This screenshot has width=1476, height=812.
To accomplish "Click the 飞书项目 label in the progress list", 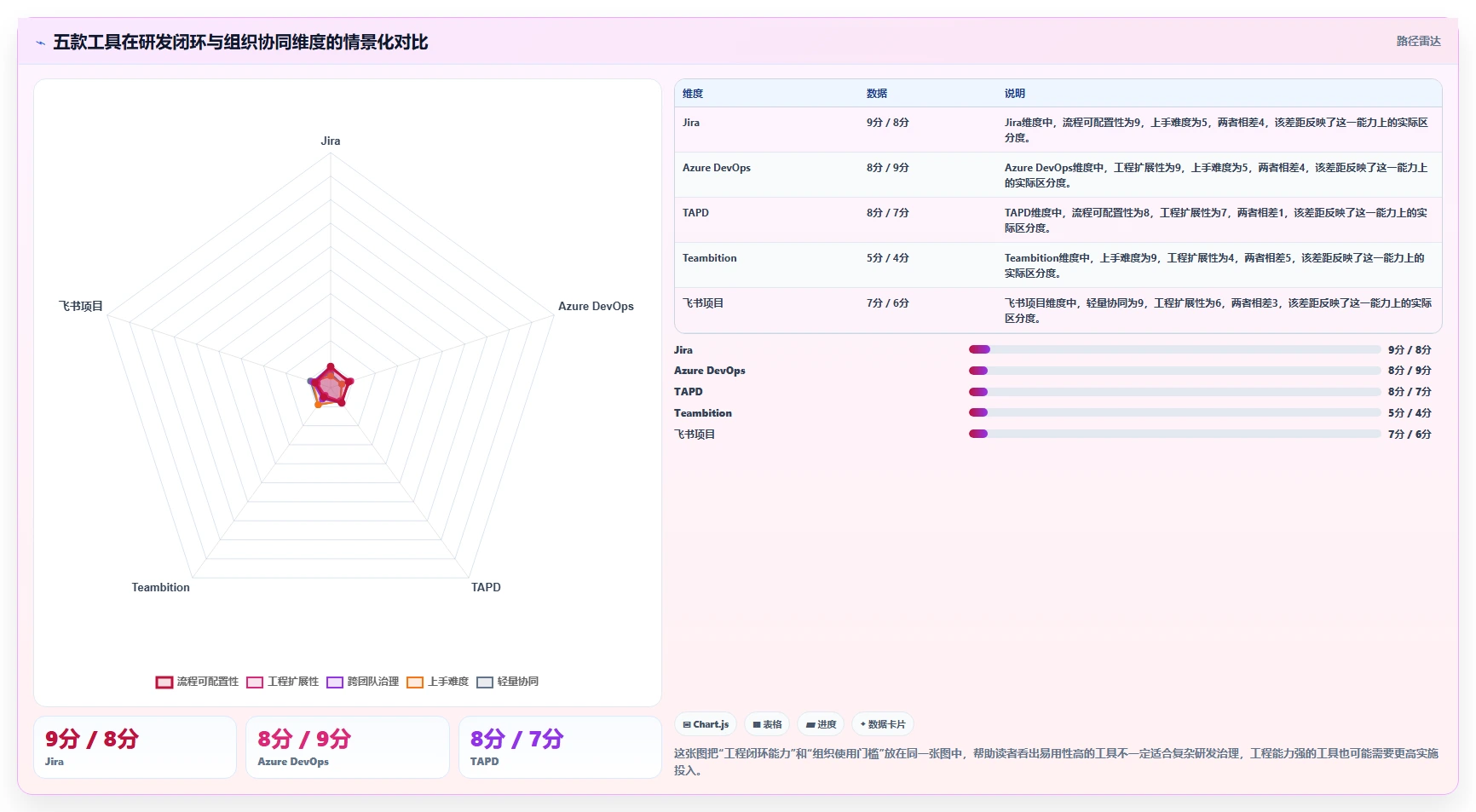I will point(695,435).
